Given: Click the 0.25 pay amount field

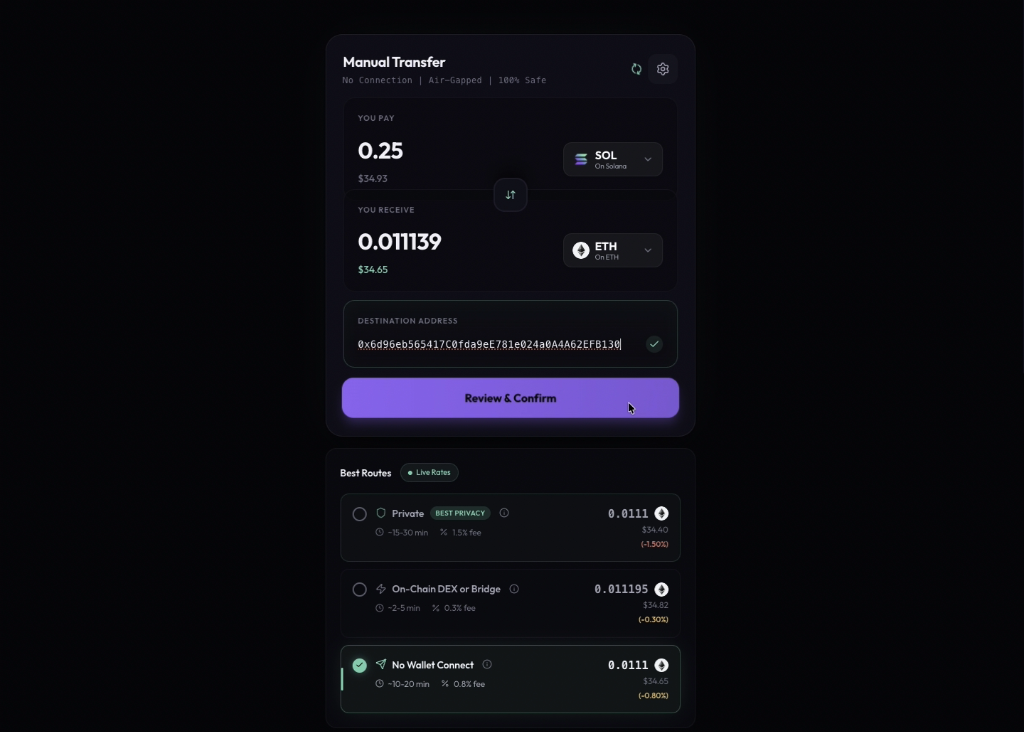Looking at the screenshot, I should tap(381, 151).
